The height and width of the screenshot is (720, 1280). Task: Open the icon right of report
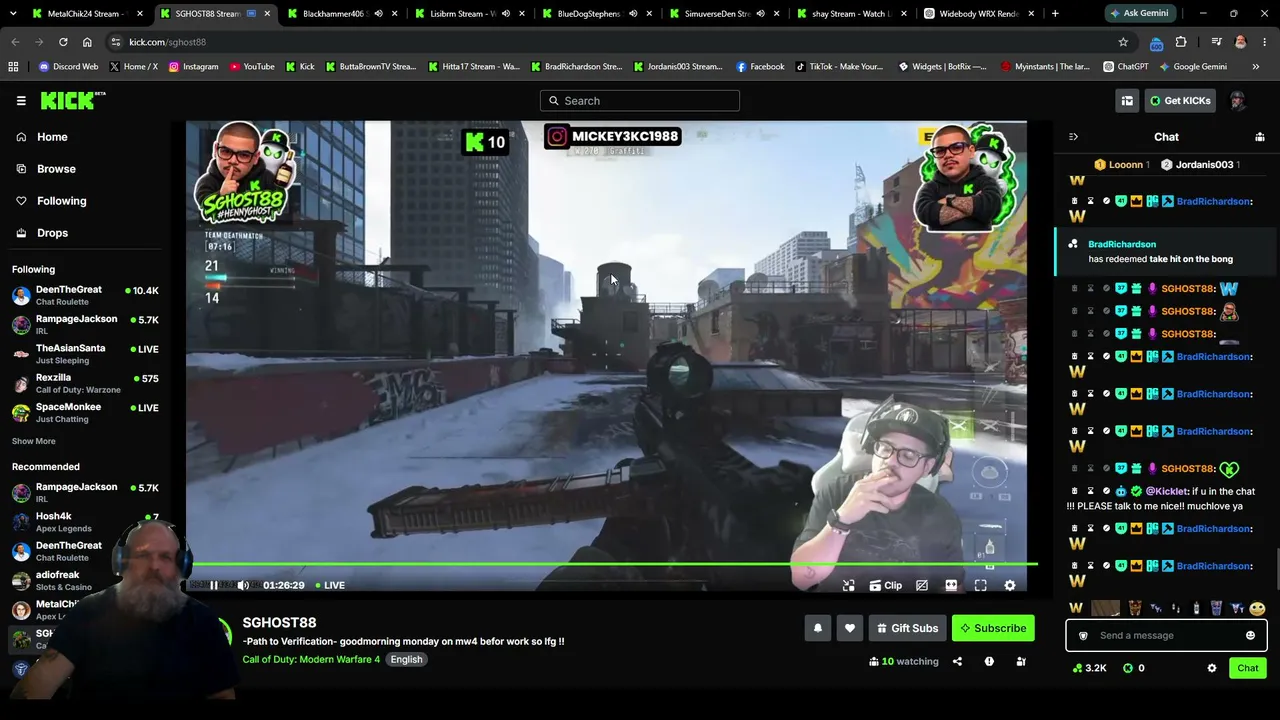[x=1021, y=661]
